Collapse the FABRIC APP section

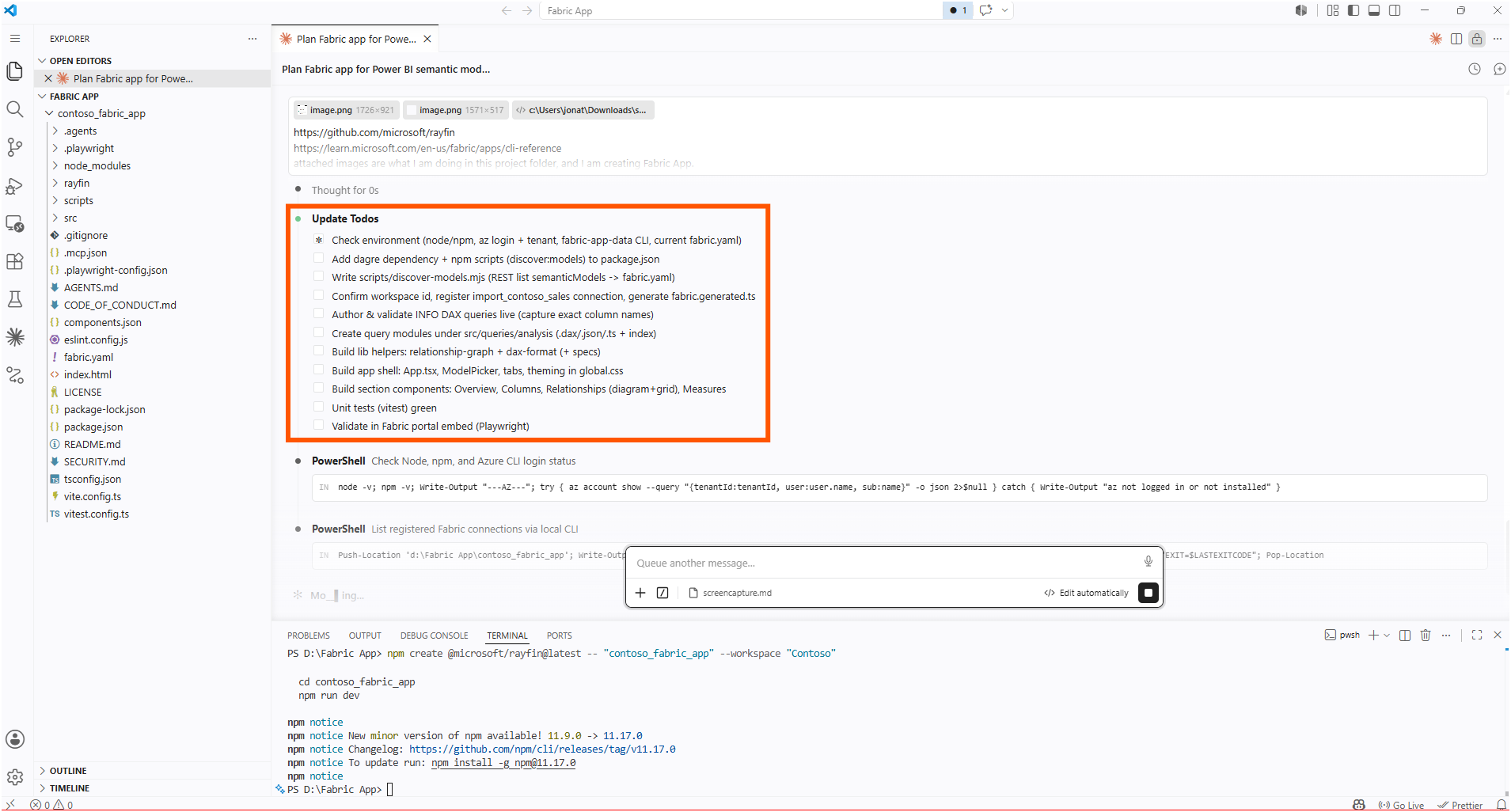pos(43,97)
